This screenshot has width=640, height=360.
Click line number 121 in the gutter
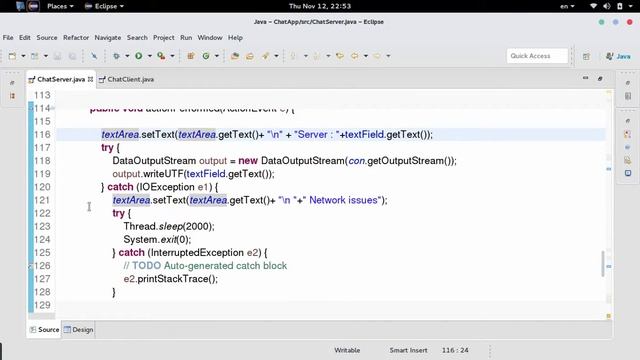tap(42, 200)
